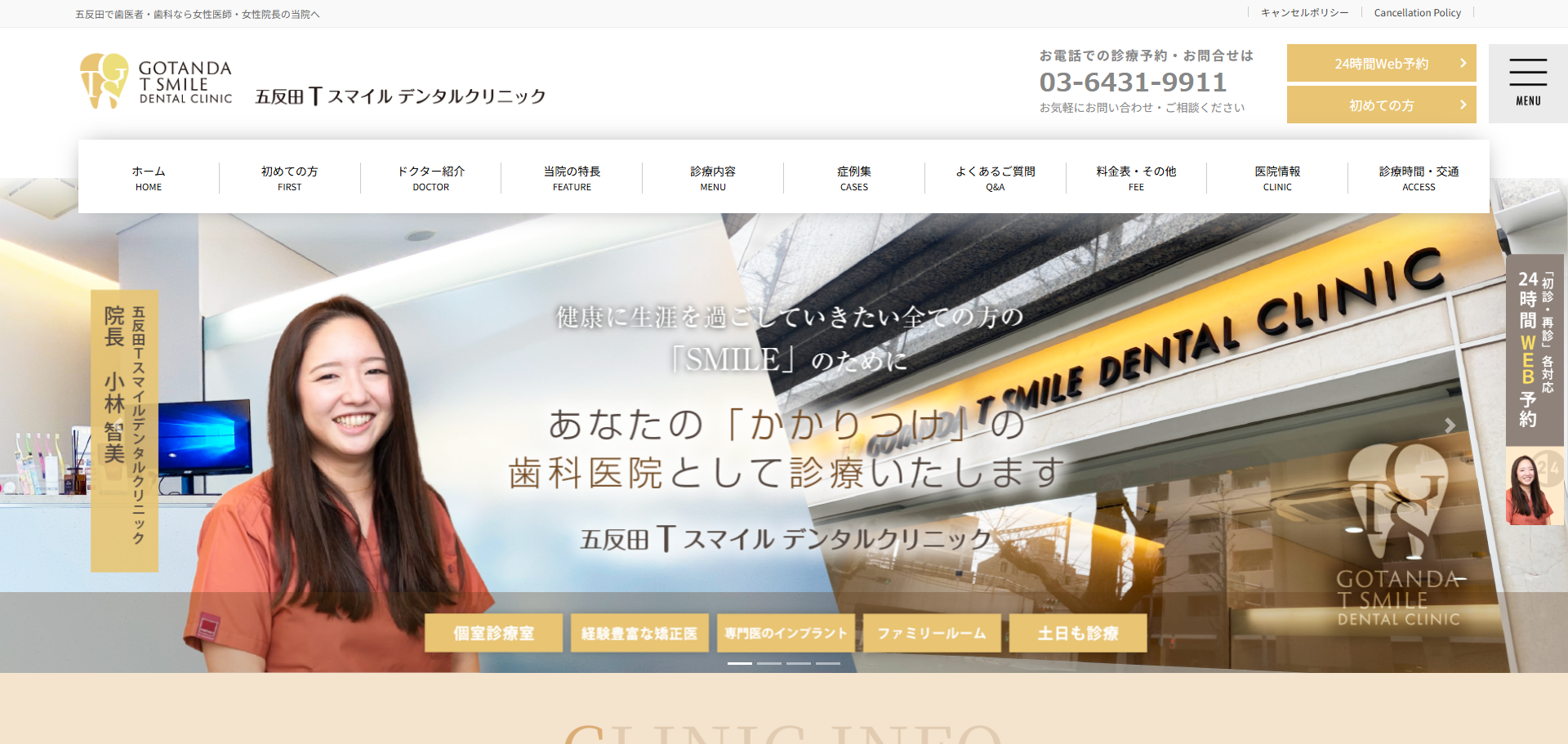Click the ファミリールーム badge
The image size is (1568, 744).
(932, 633)
